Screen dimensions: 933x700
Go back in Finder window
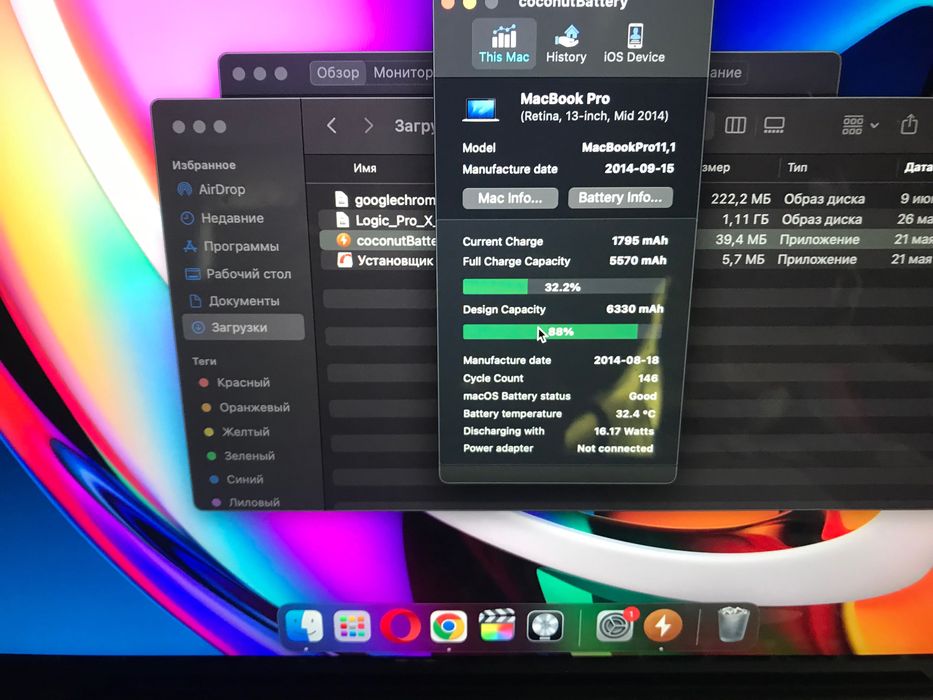click(332, 126)
